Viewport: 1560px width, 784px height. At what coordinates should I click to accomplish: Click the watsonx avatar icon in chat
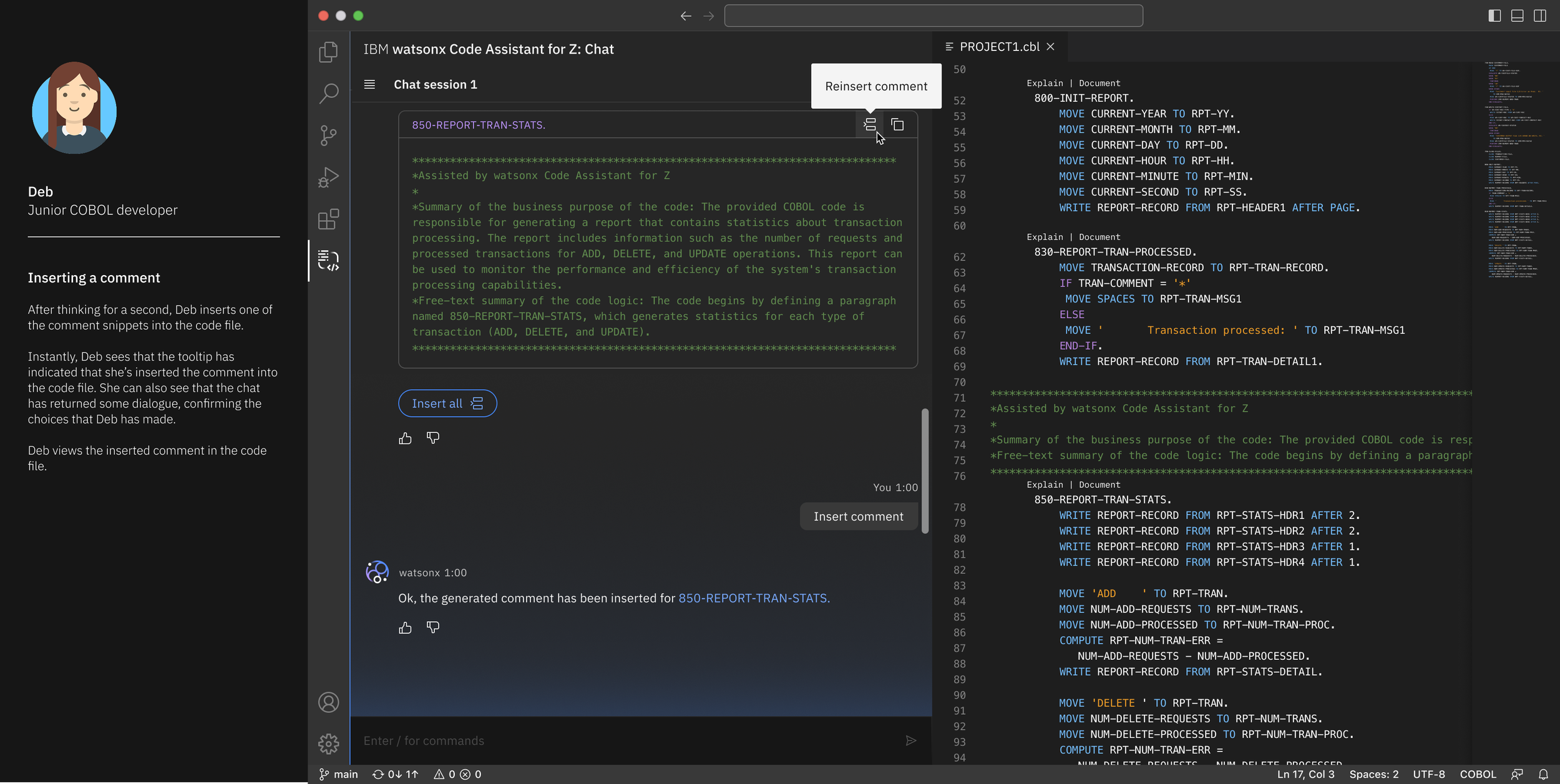[x=377, y=572]
